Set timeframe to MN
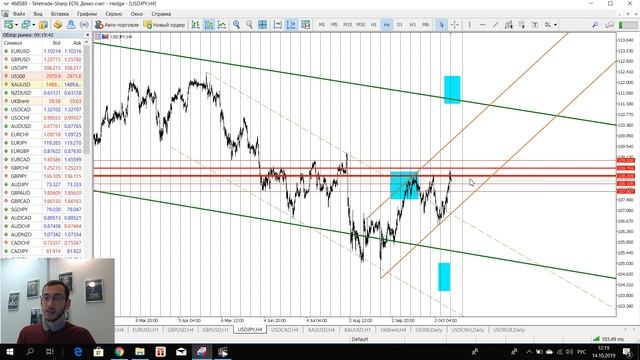 (426, 25)
